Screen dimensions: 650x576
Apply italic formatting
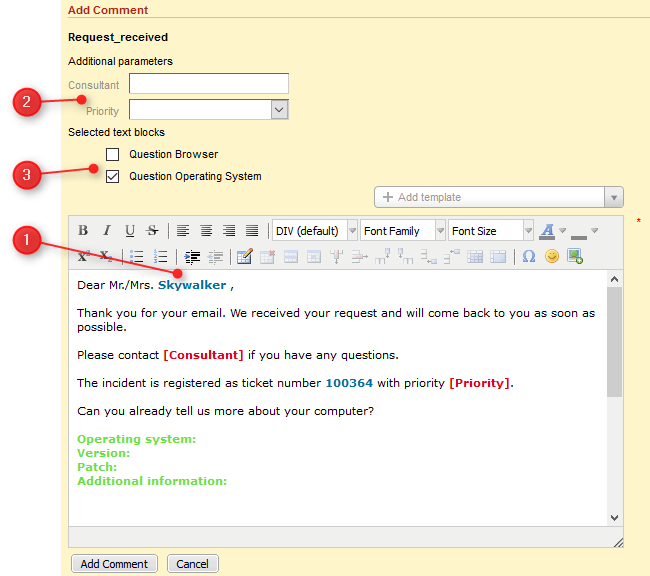tap(106, 231)
